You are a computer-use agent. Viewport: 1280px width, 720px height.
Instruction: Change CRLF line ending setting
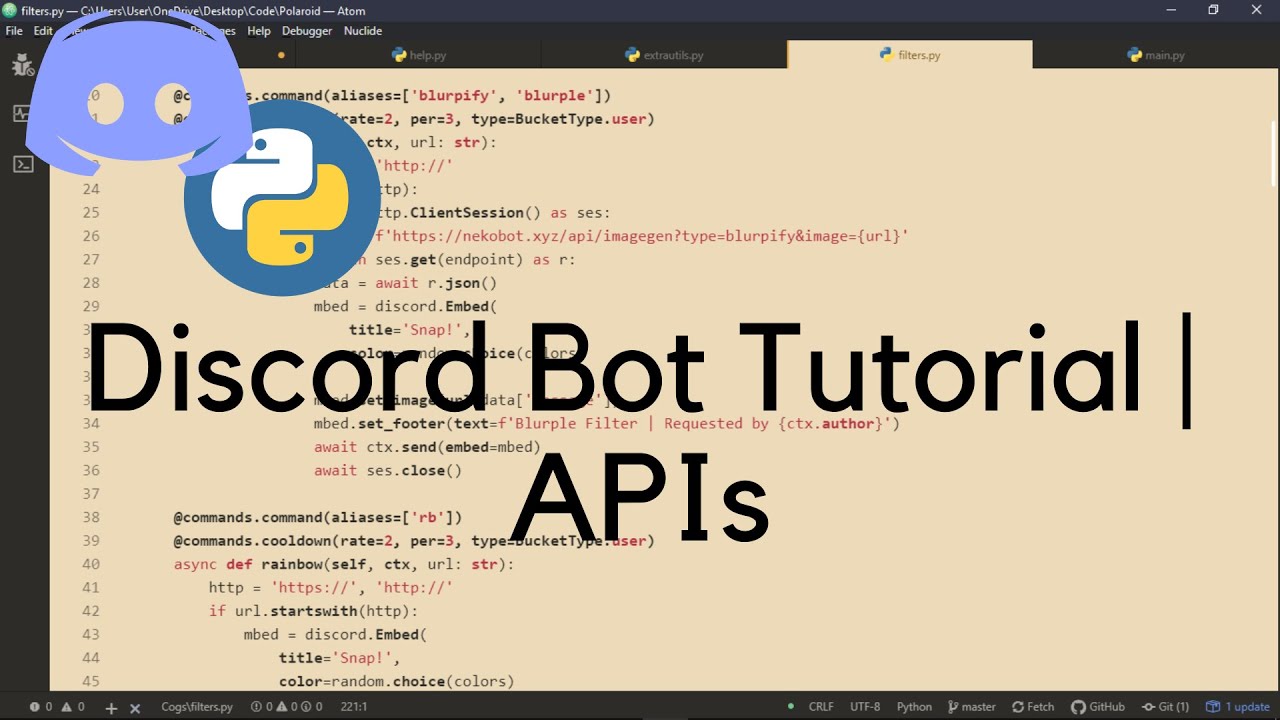coord(821,707)
